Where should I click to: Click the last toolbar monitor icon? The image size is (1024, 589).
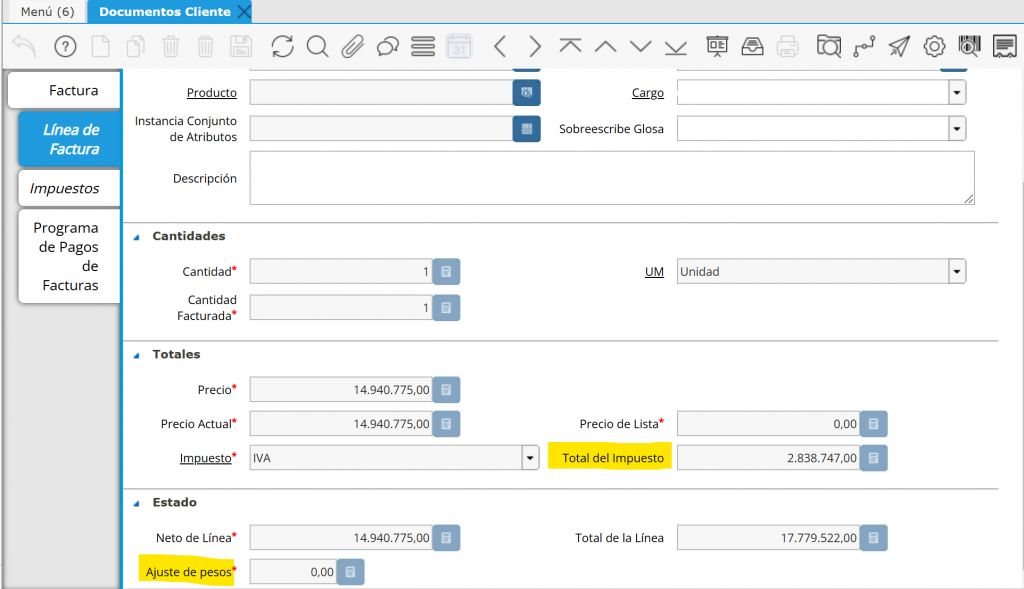tap(1004, 46)
